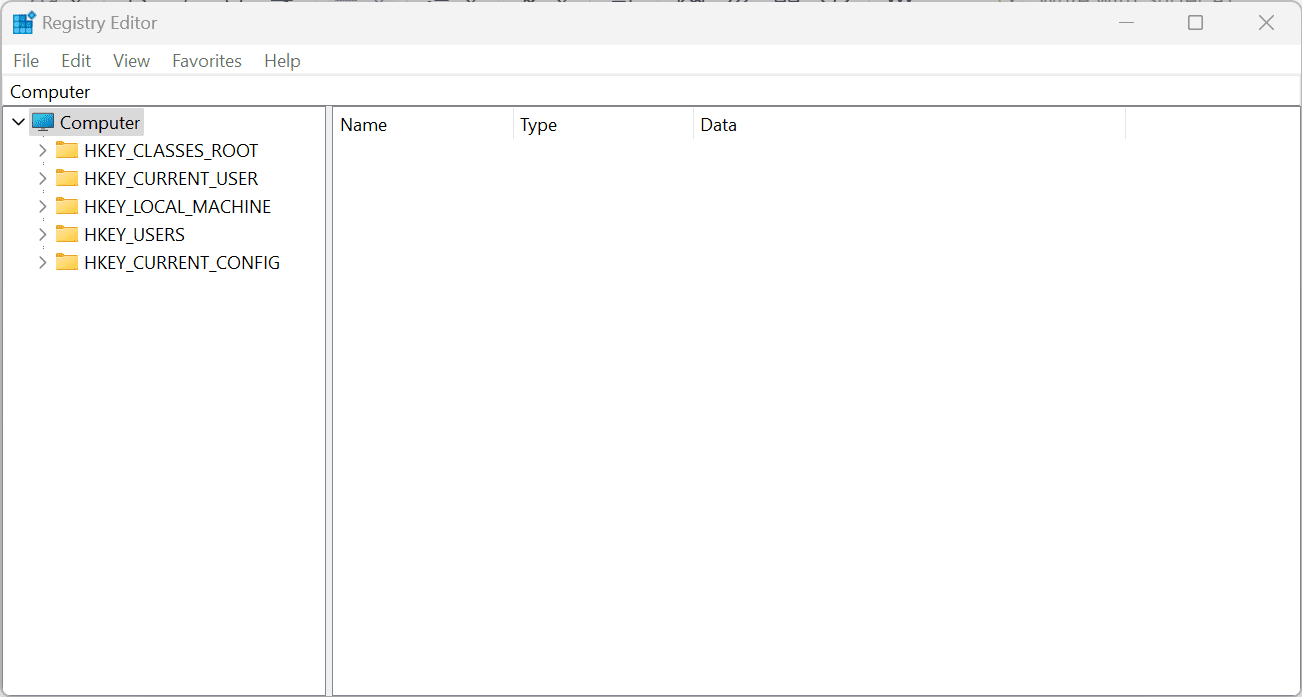Collapse the Computer root node
Viewport: 1302px width, 697px height.
18,122
